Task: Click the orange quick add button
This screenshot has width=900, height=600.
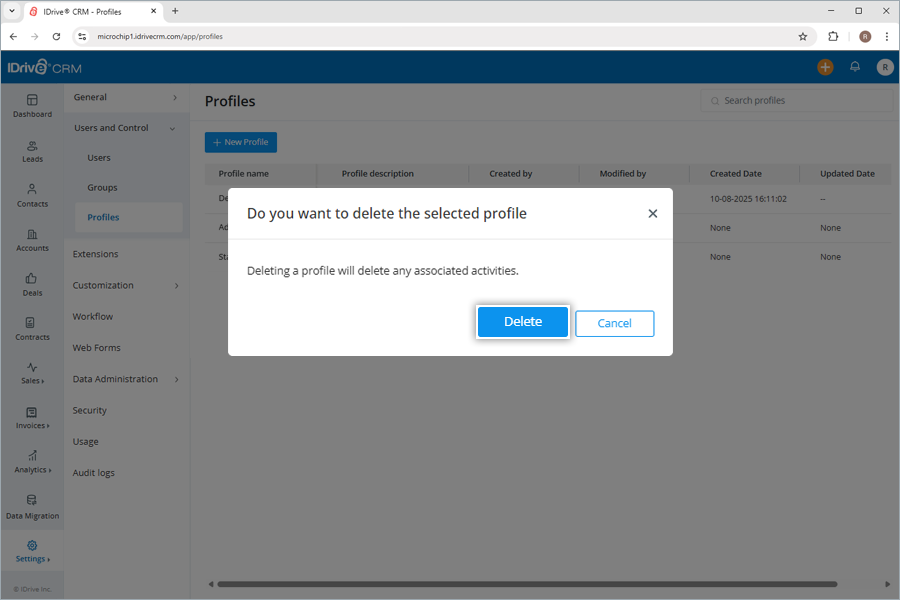Action: click(824, 67)
